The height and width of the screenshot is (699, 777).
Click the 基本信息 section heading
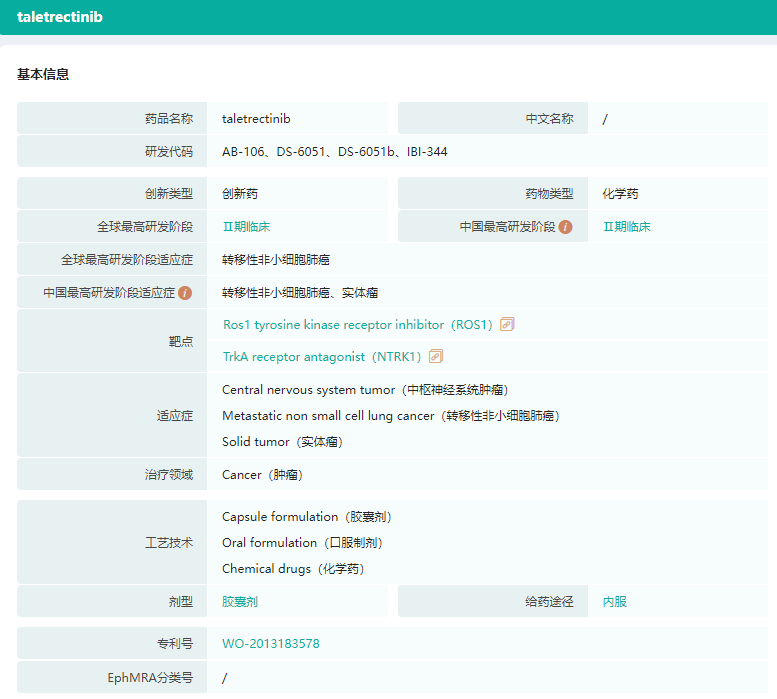tap(43, 74)
